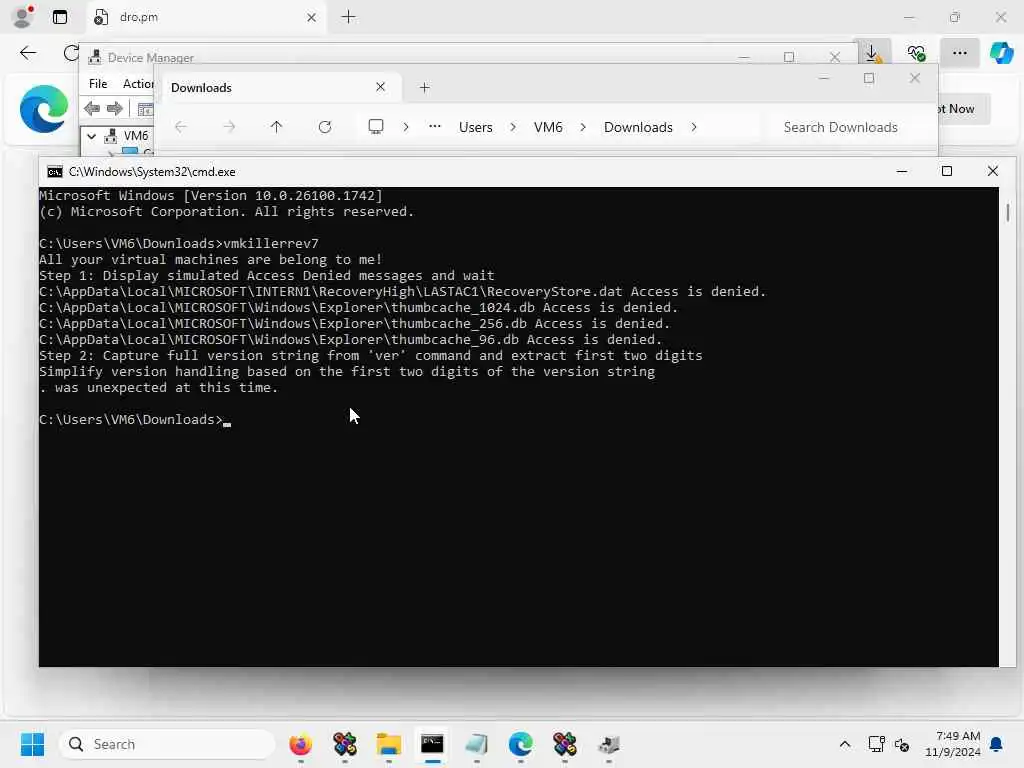Add new File Explorer tab
The width and height of the screenshot is (1024, 768).
click(424, 88)
